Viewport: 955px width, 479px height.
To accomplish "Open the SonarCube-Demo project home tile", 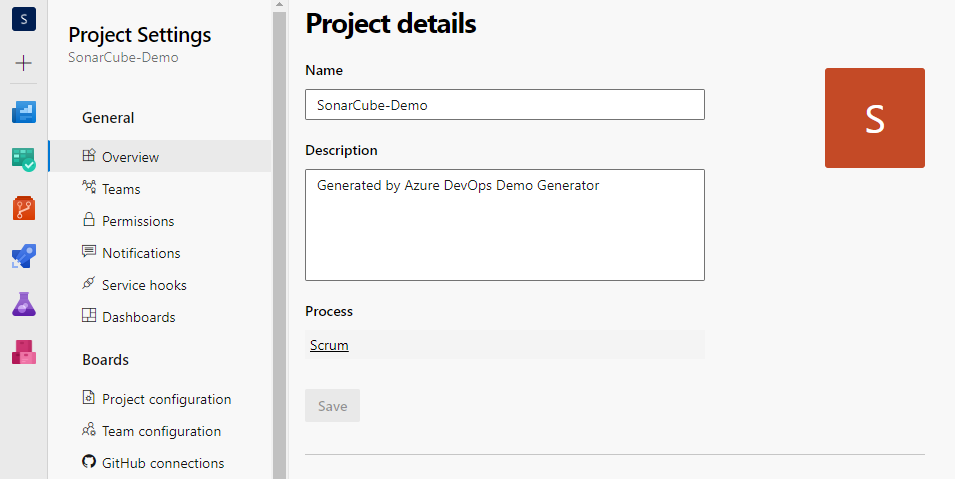I will [24, 19].
